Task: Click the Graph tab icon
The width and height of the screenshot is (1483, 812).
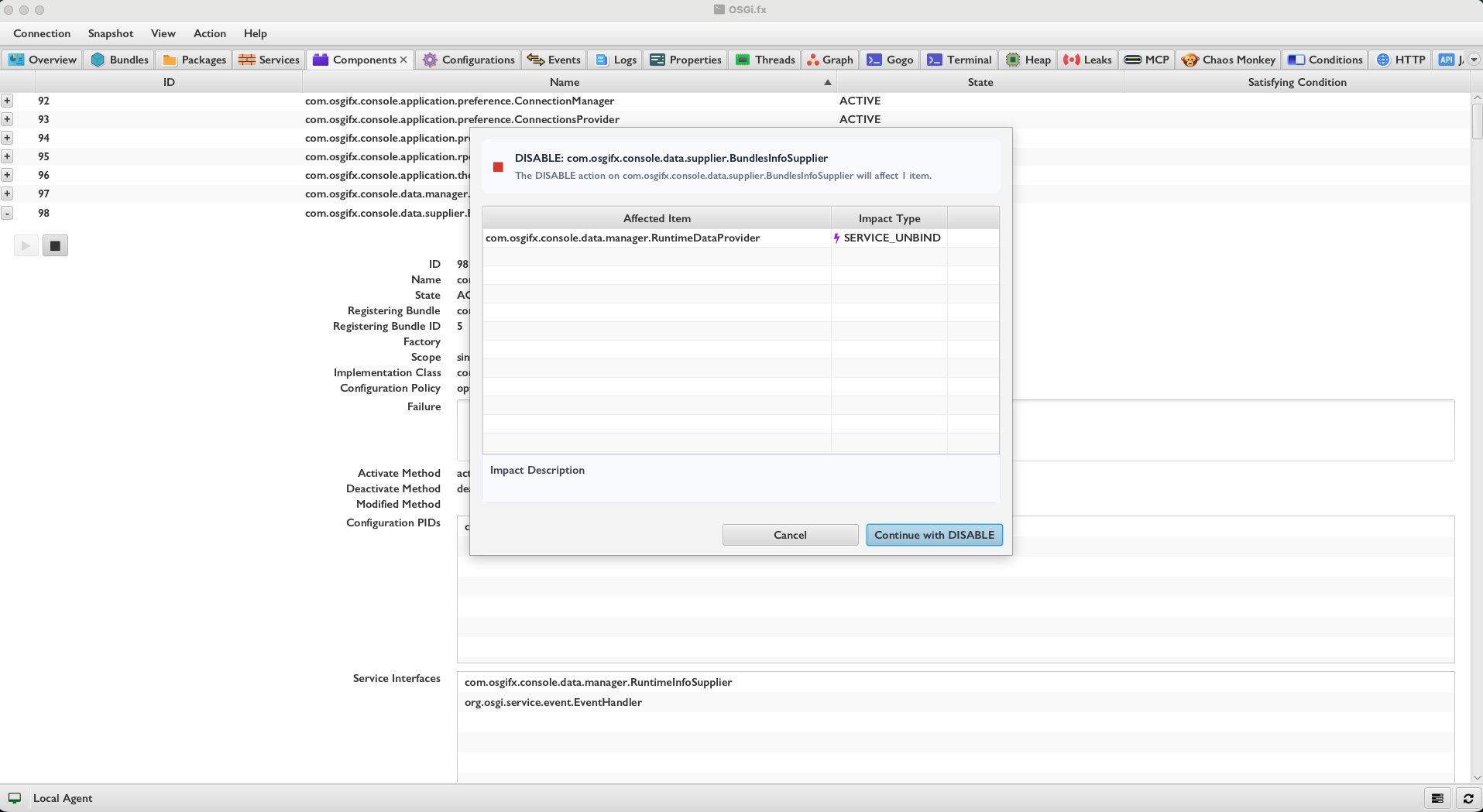Action: point(812,60)
